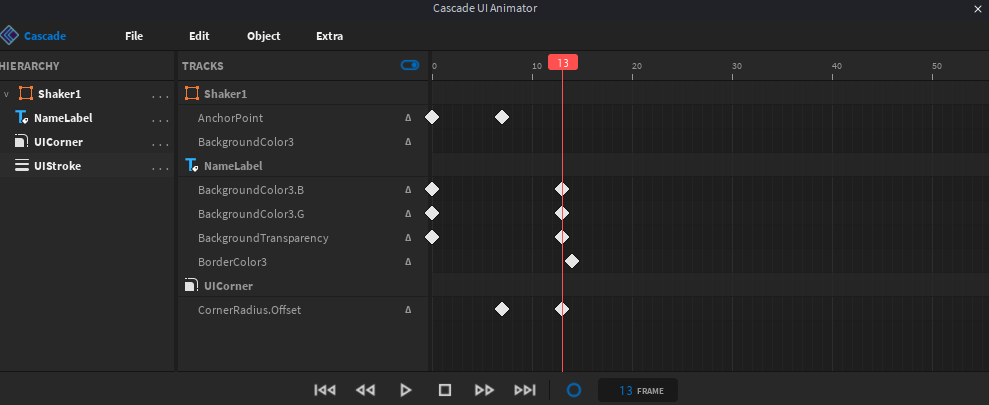Play the animation
989x405 pixels.
click(x=405, y=390)
